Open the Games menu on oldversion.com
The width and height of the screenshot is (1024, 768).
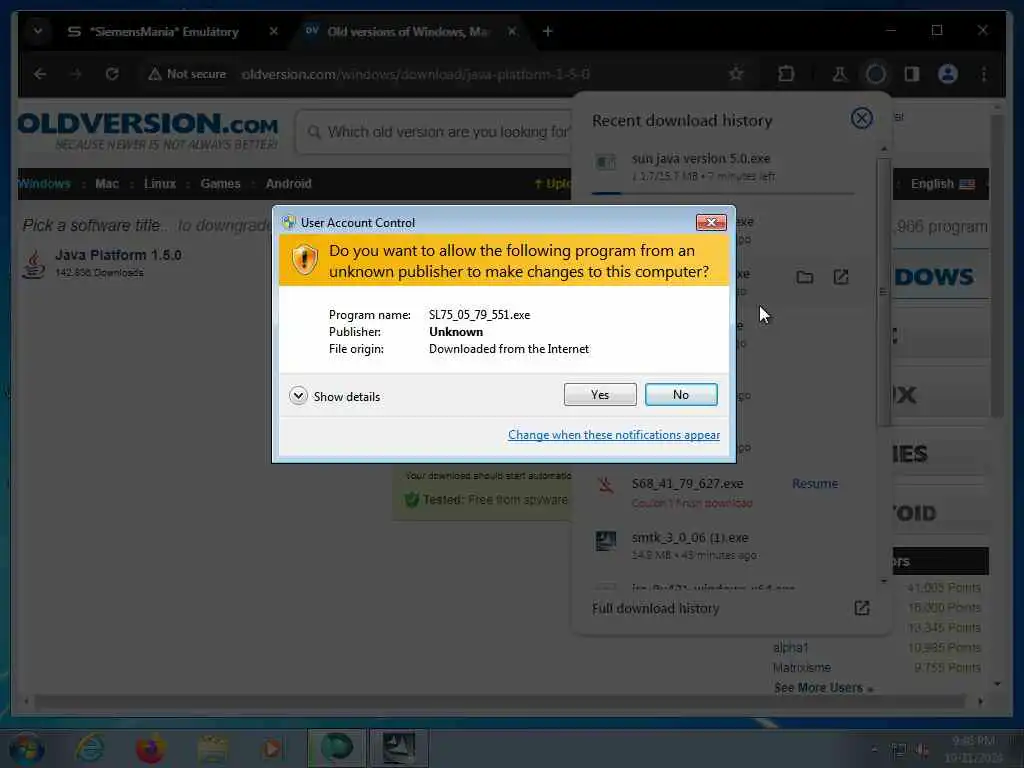coord(220,184)
